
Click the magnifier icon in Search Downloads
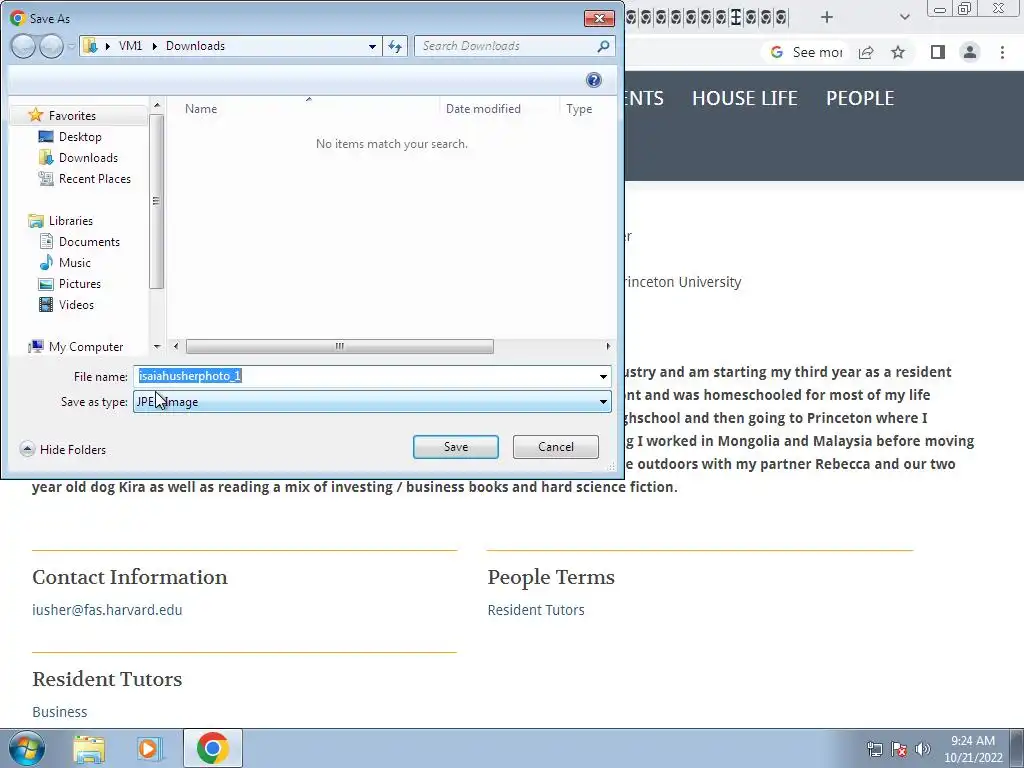click(x=603, y=46)
